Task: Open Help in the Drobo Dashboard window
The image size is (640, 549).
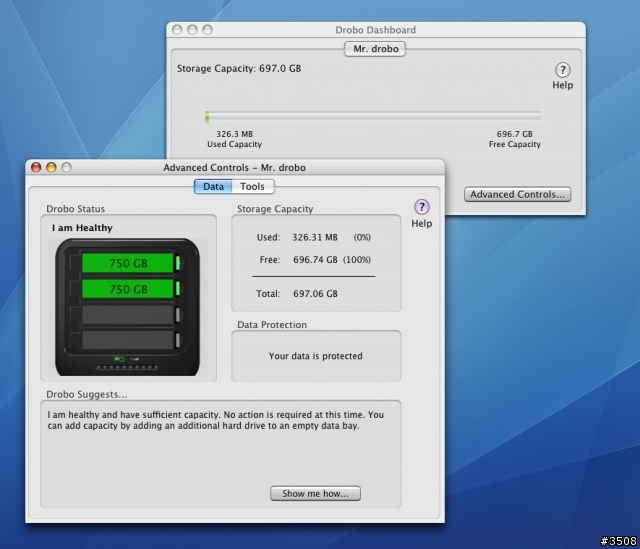Action: 562,70
